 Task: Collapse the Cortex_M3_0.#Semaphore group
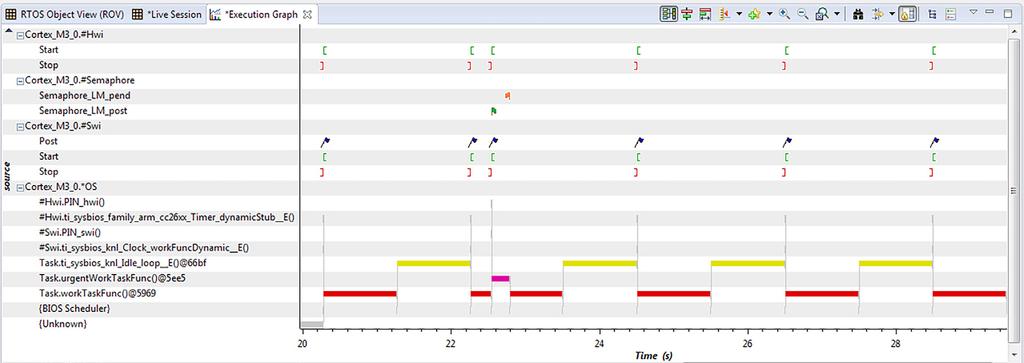tap(20, 80)
